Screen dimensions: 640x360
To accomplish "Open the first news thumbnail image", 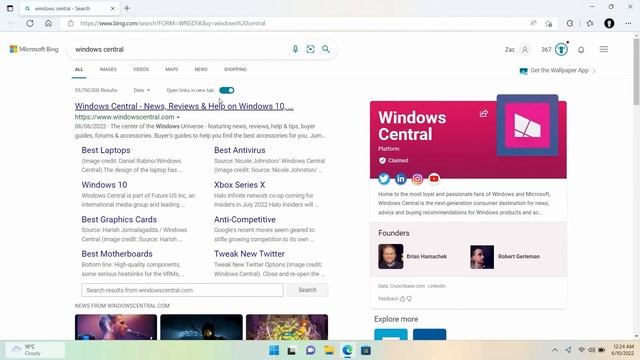I will point(116,327).
